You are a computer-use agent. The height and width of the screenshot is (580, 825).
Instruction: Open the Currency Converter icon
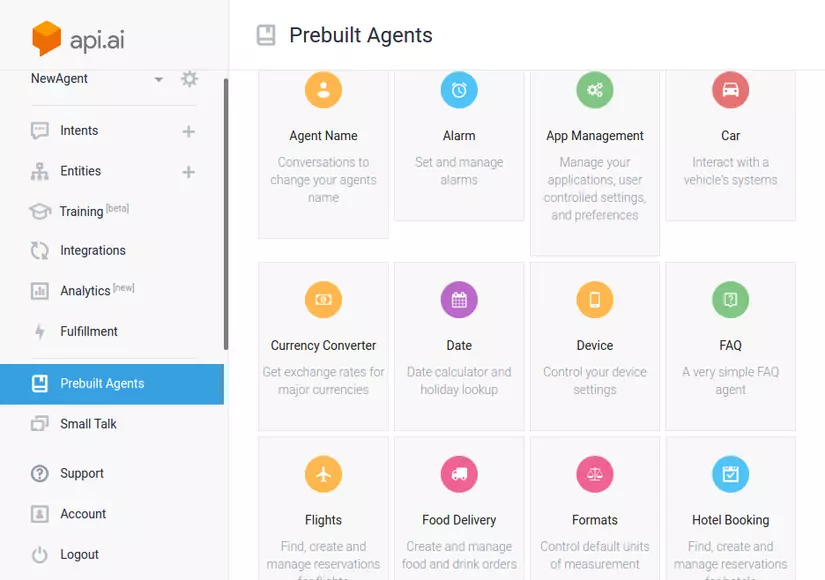(323, 299)
